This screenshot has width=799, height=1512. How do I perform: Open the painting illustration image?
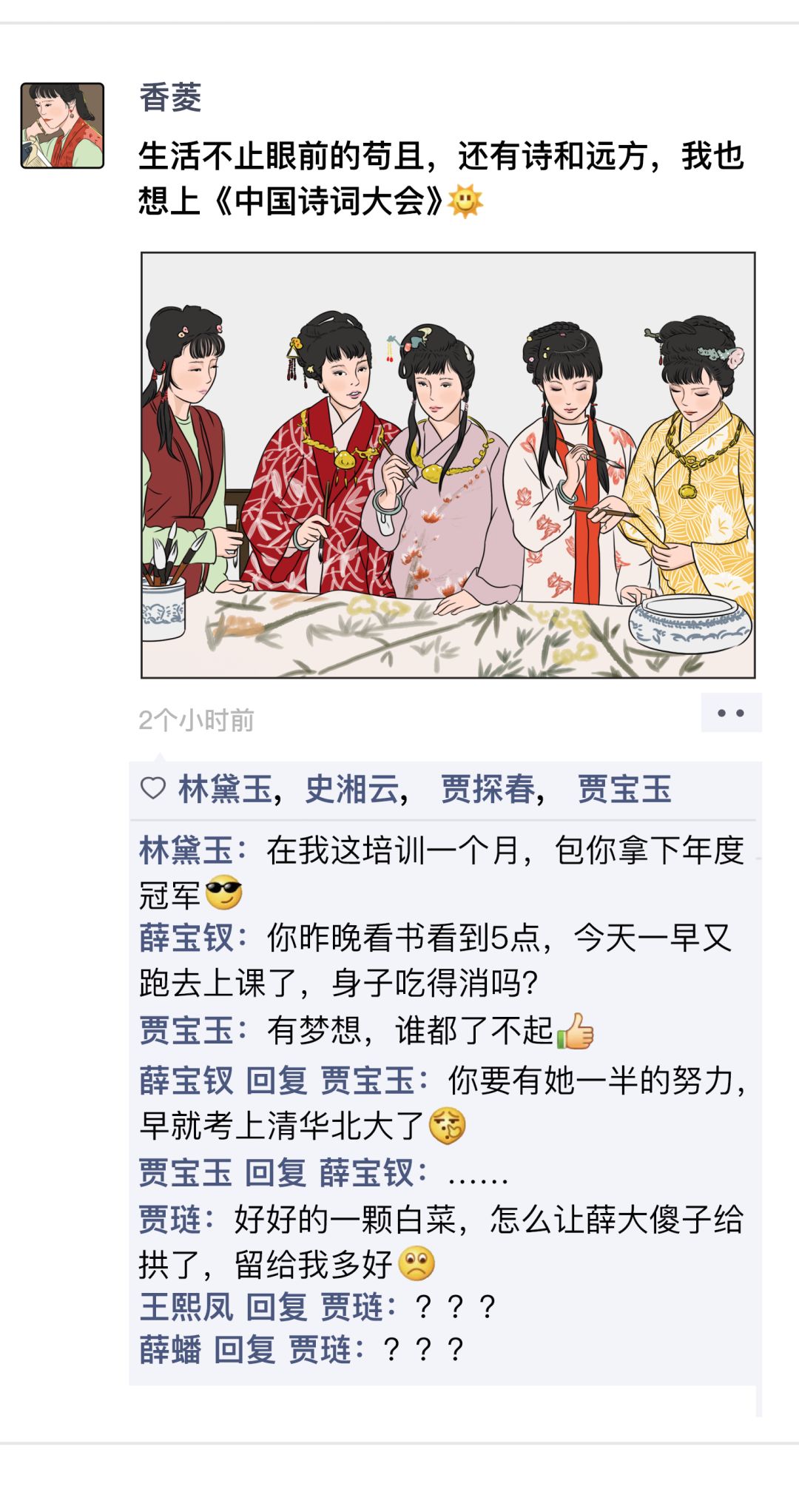pos(448,465)
